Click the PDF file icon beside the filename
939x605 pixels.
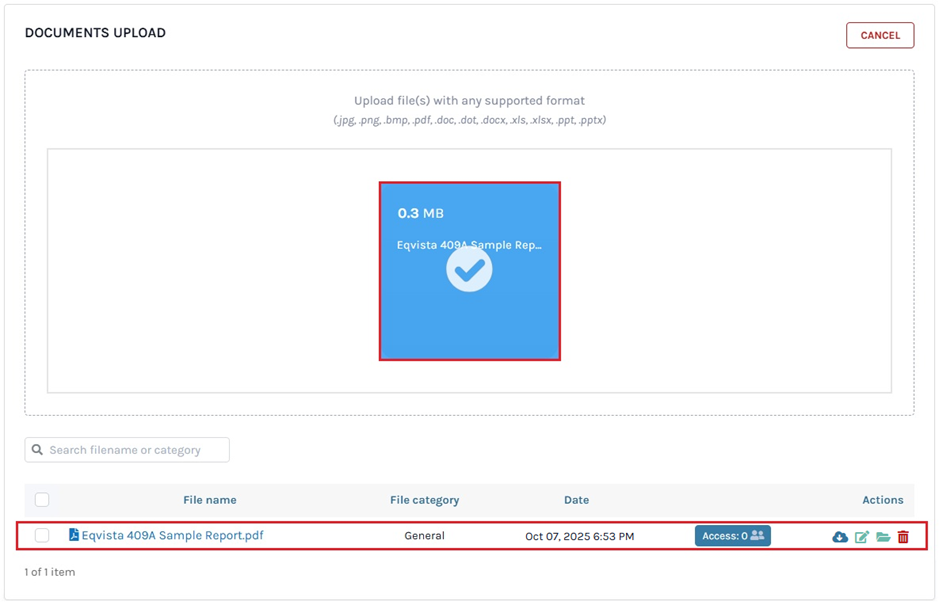pos(73,535)
